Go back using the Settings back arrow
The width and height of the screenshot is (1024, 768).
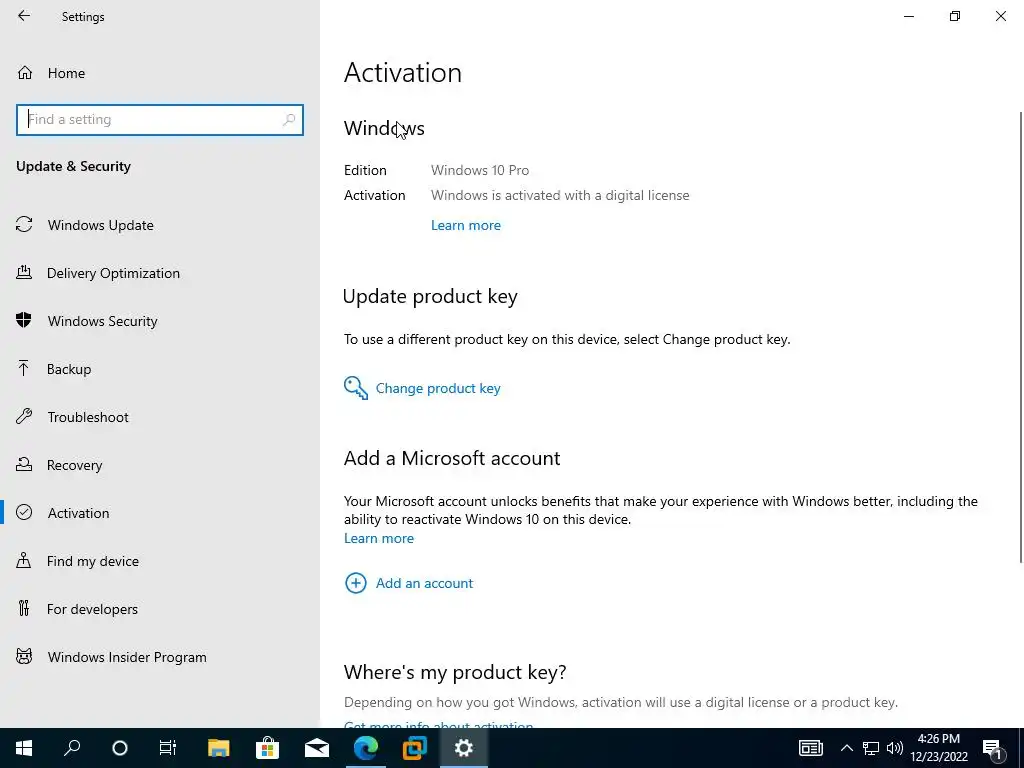click(24, 16)
